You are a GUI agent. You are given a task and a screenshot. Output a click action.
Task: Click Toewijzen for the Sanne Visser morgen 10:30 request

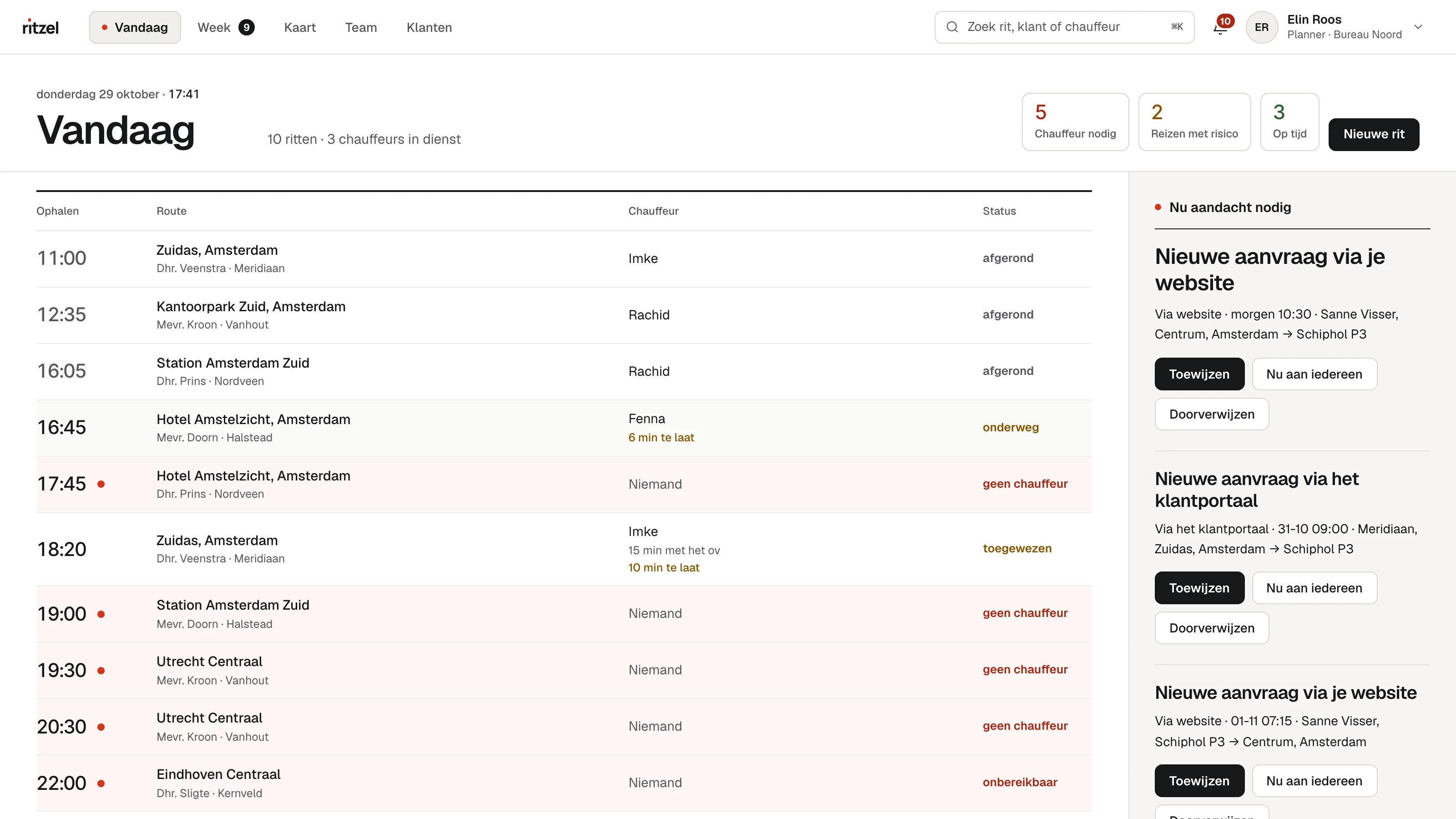pos(1199,374)
